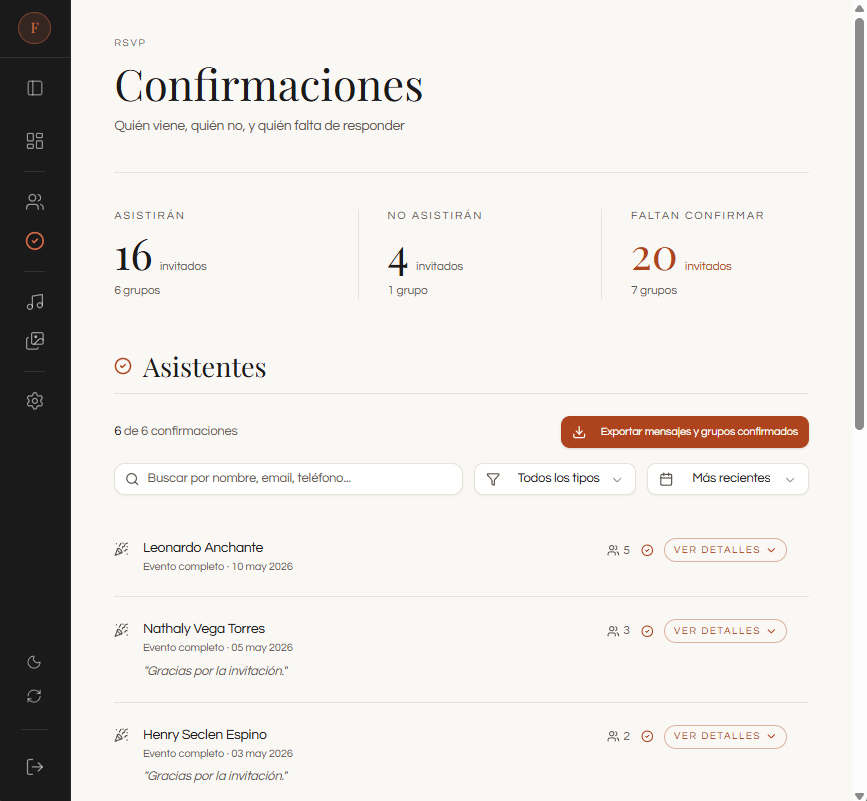Click the magnifier icon in search box
Image resolution: width=867 pixels, height=801 pixels.
[132, 479]
